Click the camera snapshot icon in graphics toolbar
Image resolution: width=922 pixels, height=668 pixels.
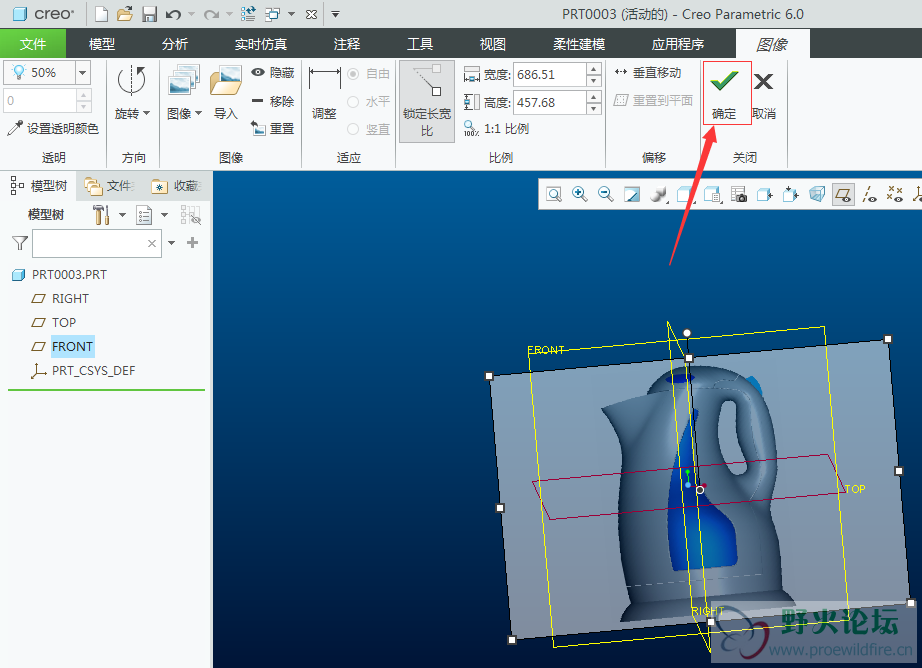pyautogui.click(x=739, y=194)
